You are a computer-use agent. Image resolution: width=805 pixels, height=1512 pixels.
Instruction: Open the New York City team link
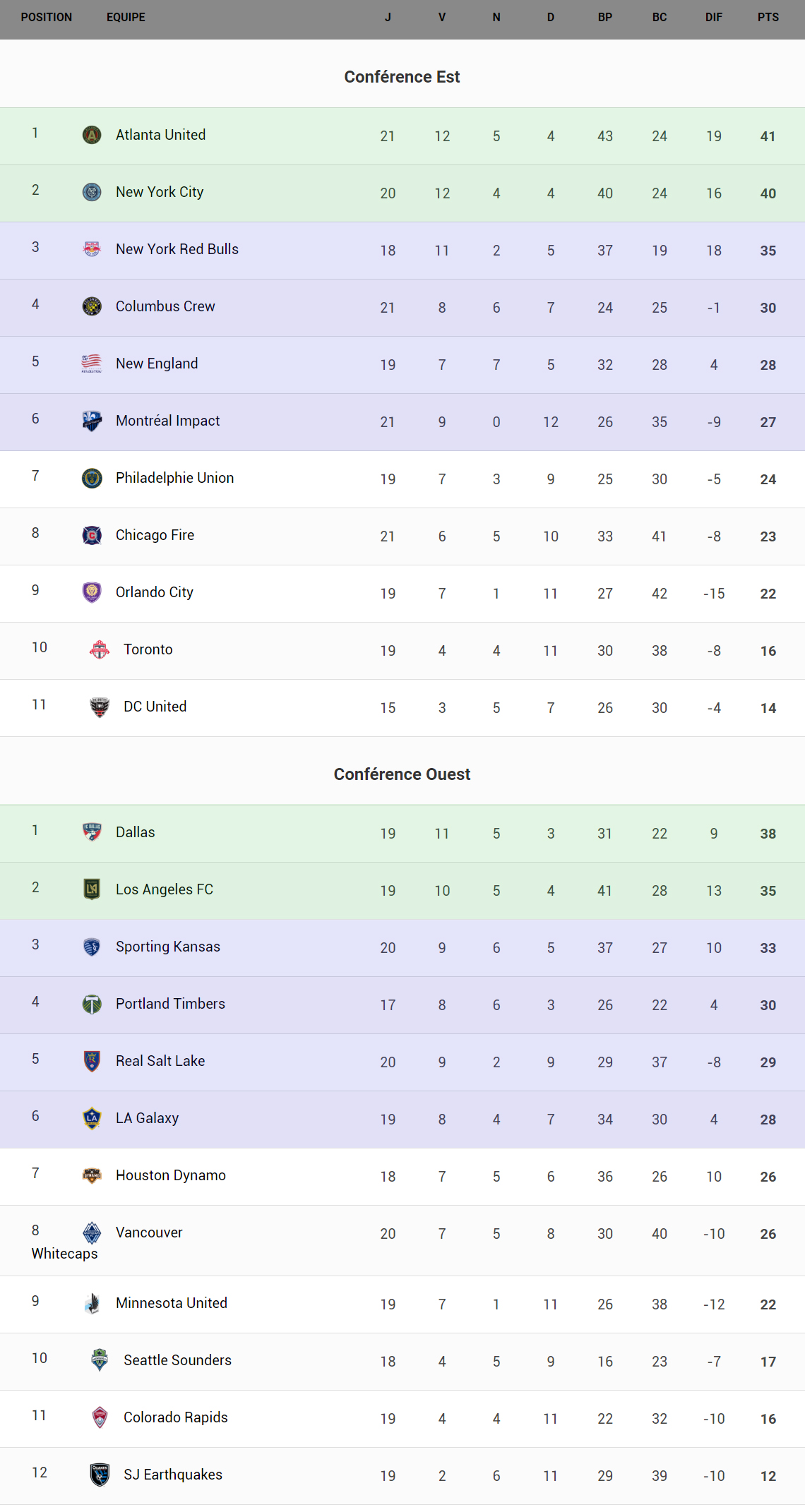tap(160, 192)
